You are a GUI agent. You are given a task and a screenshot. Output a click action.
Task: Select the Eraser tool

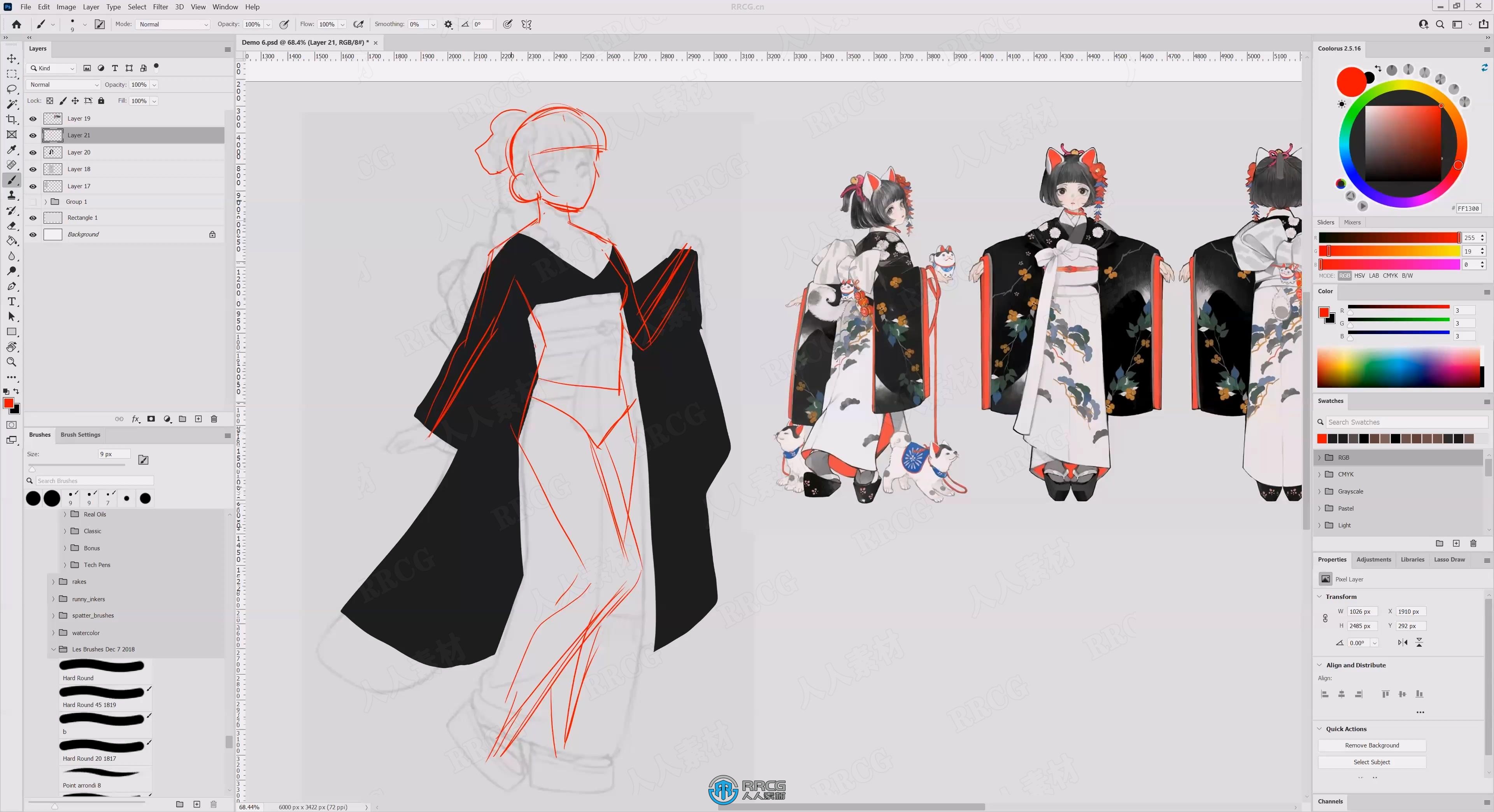[x=12, y=226]
